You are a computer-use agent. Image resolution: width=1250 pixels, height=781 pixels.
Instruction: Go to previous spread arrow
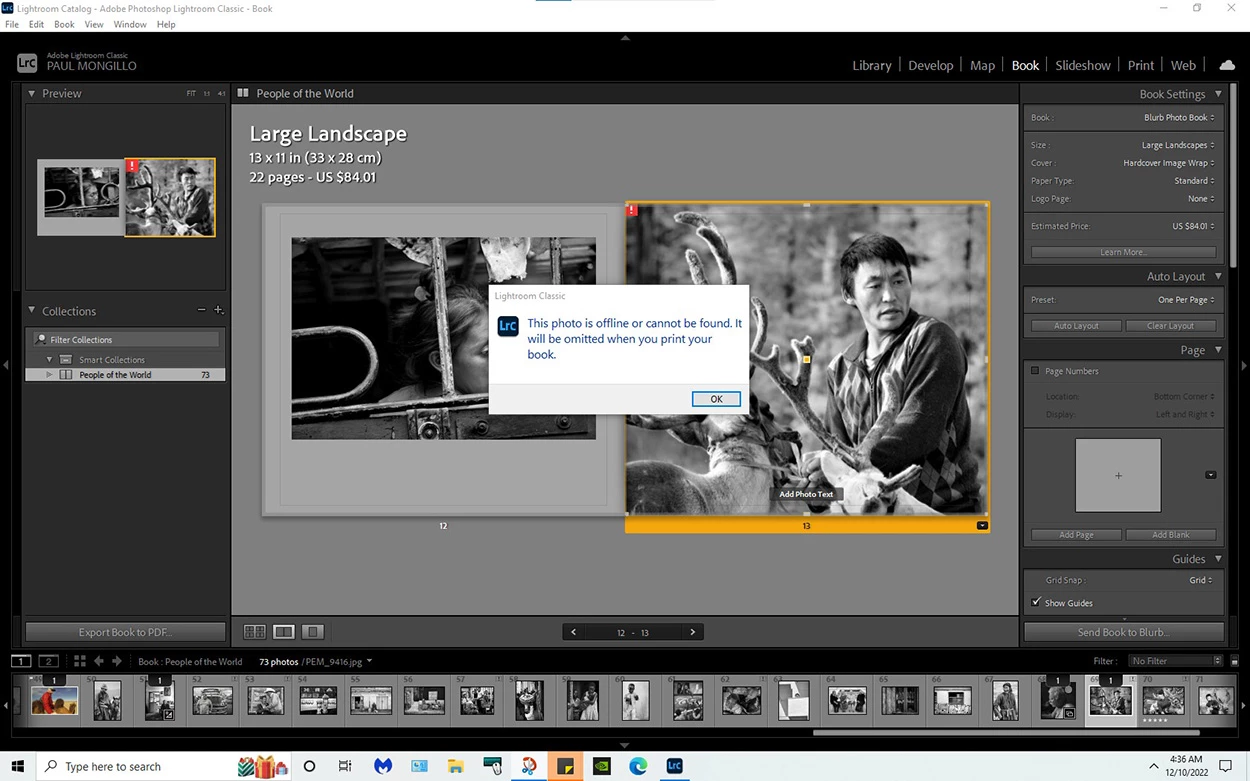point(573,632)
